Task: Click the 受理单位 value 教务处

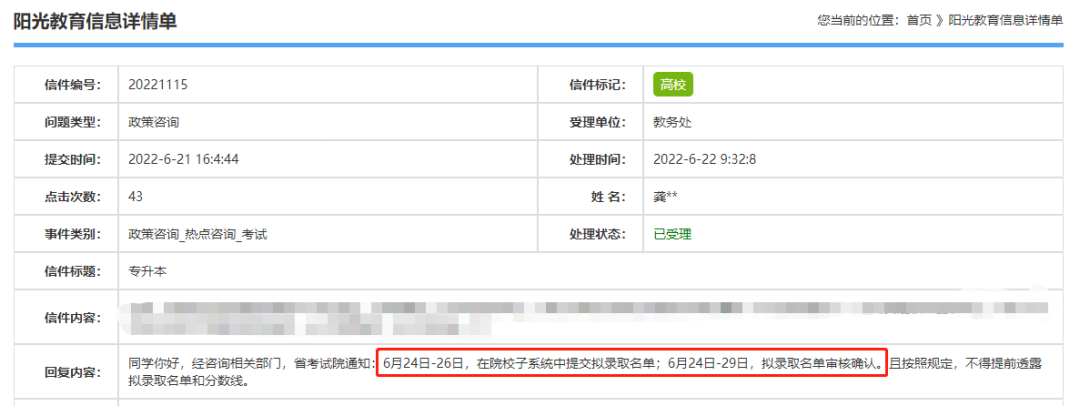Action: [x=672, y=122]
